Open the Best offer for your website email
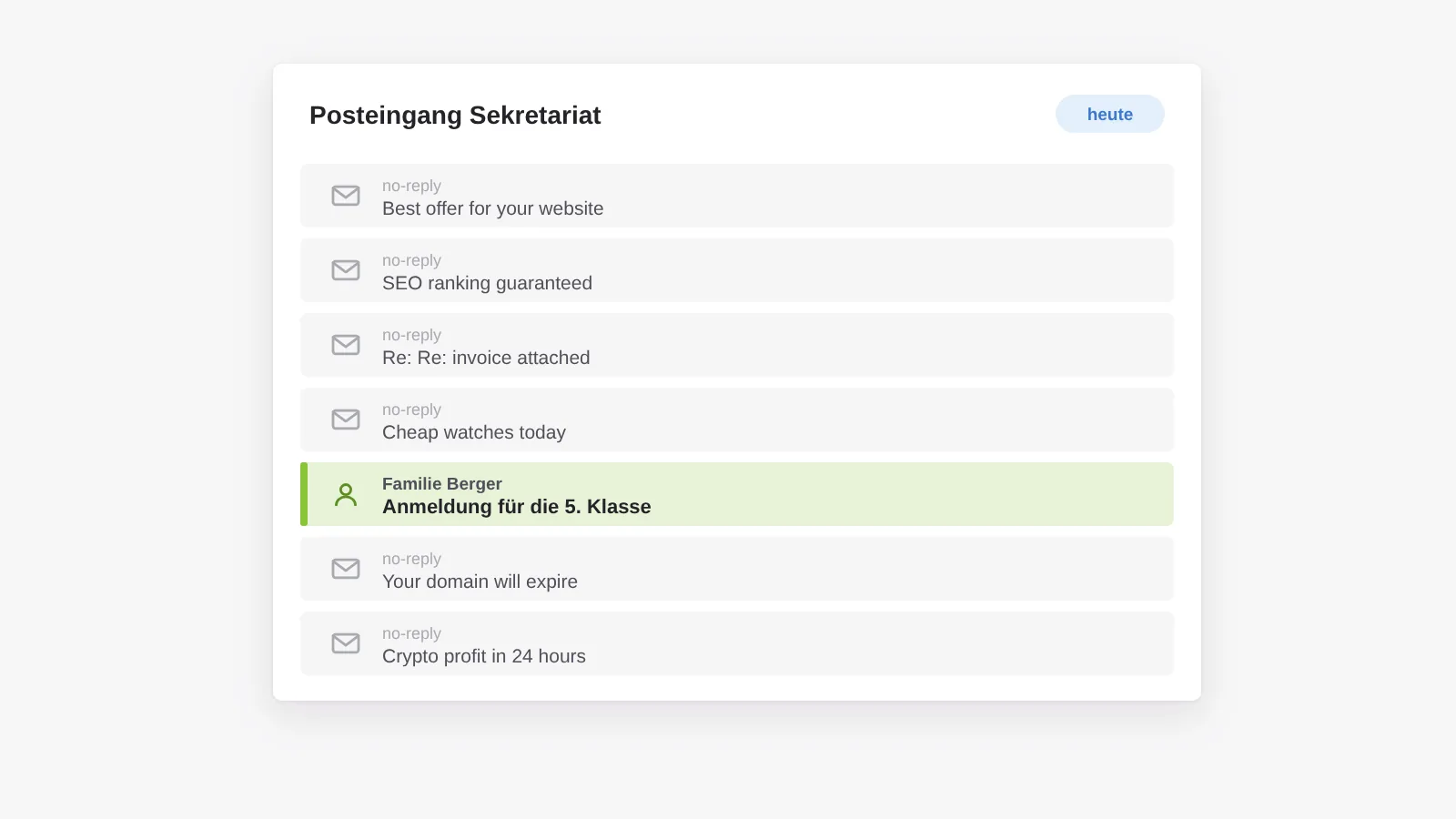 pyautogui.click(x=737, y=196)
